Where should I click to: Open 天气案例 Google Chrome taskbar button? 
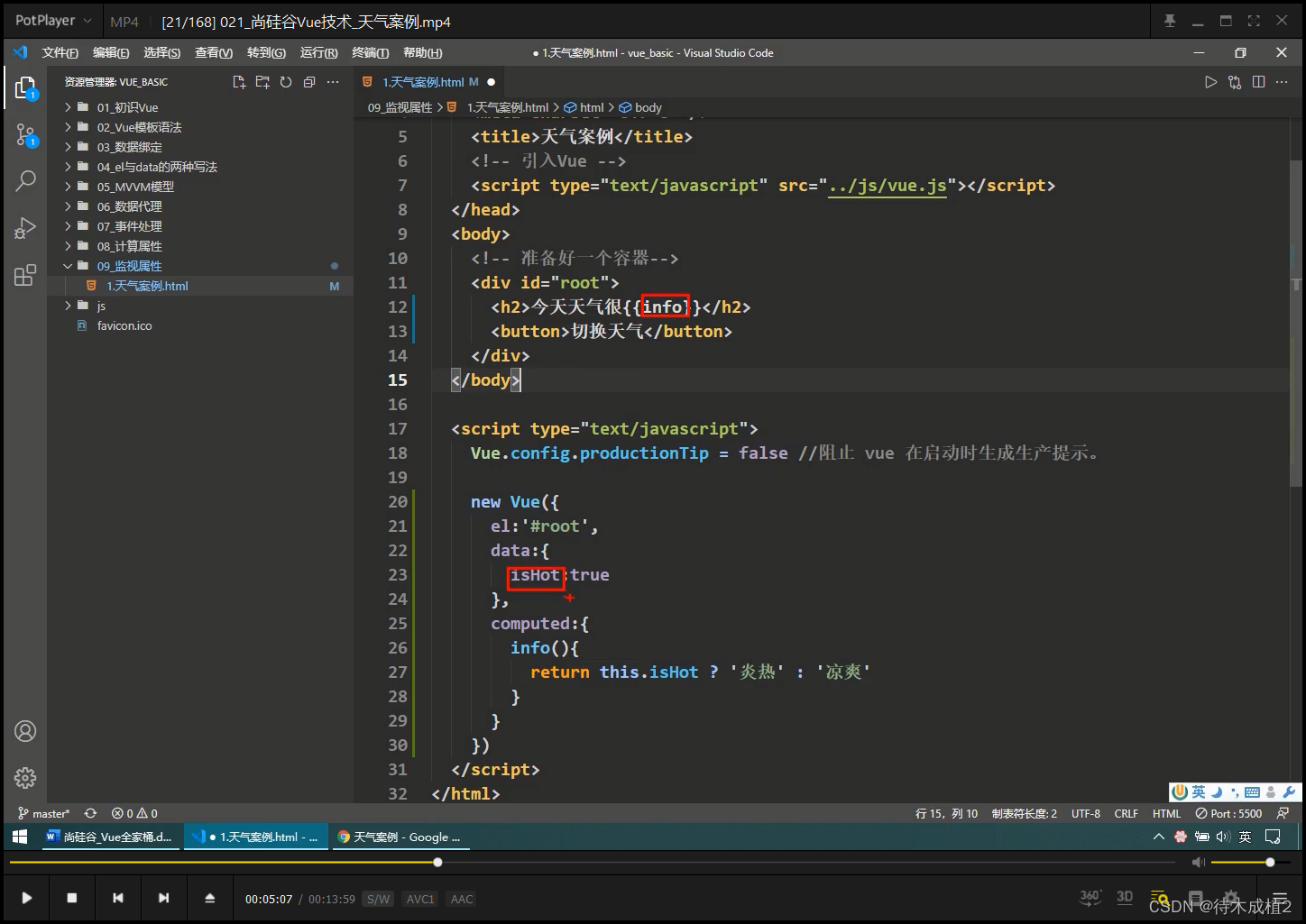[x=399, y=837]
